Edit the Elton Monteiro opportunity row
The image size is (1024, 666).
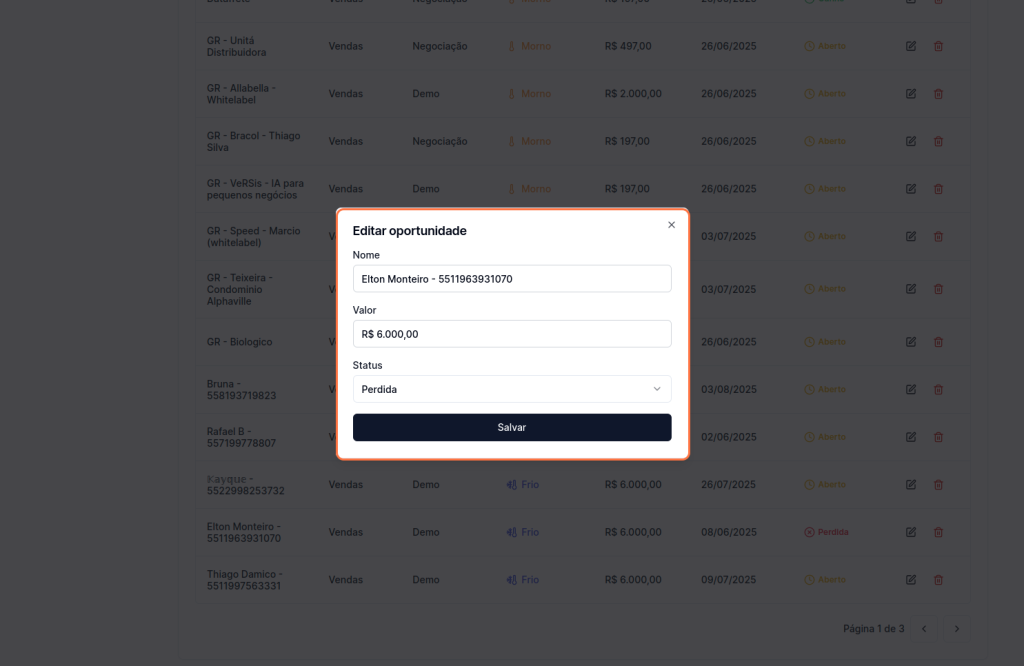tap(911, 532)
